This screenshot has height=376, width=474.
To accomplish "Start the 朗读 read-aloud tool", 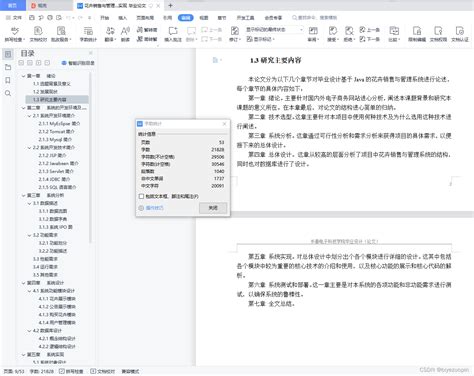I will coord(125,34).
